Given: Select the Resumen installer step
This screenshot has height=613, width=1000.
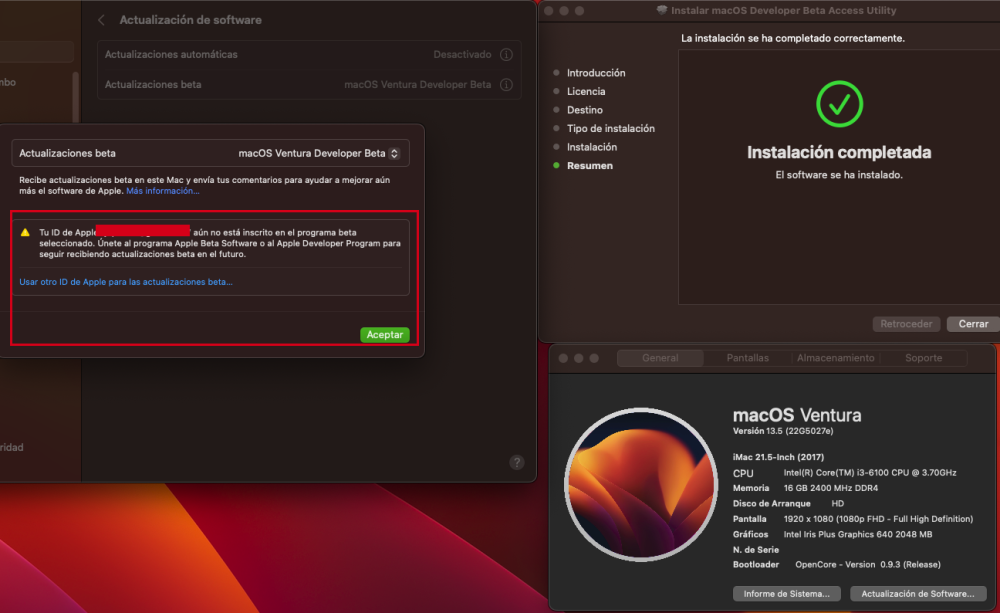Looking at the screenshot, I should [x=589, y=165].
